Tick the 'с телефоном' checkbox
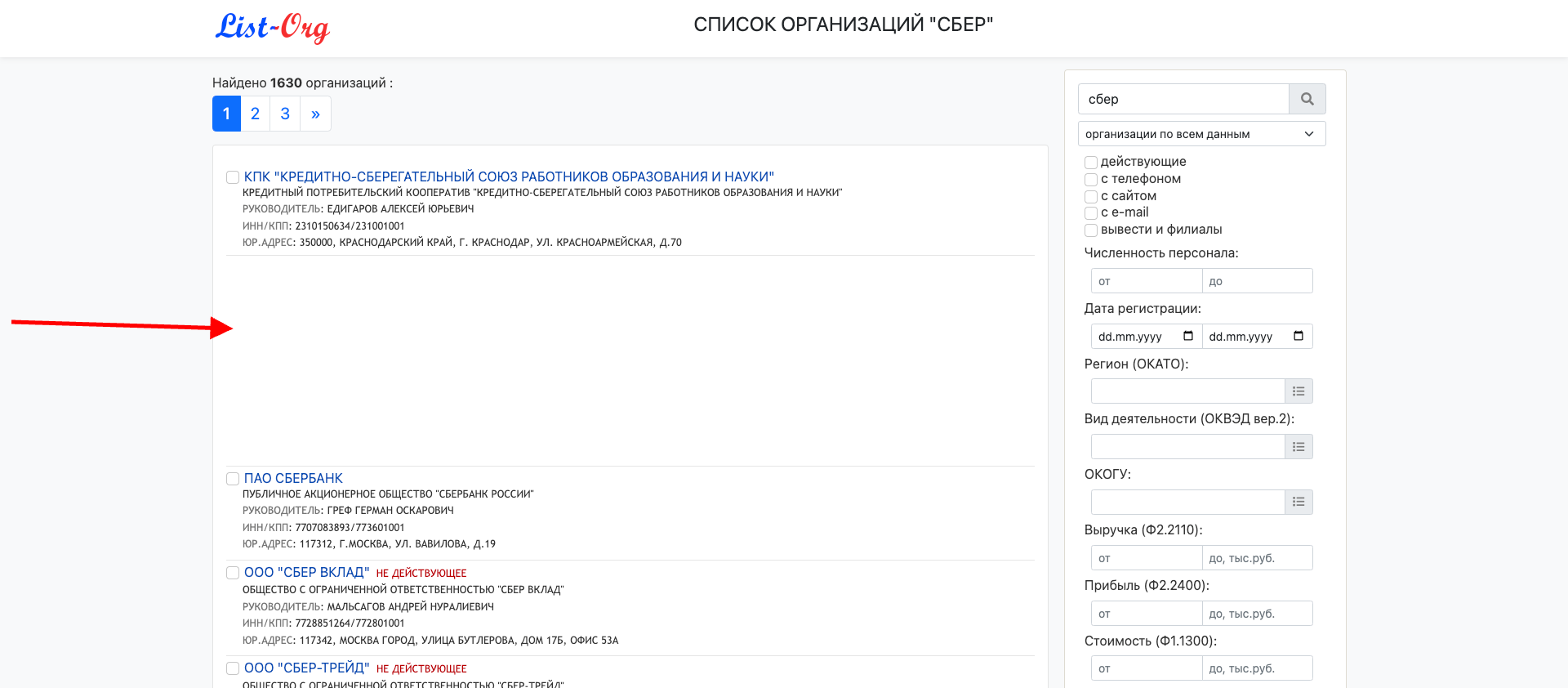Image resolution: width=1568 pixels, height=688 pixels. (x=1091, y=179)
